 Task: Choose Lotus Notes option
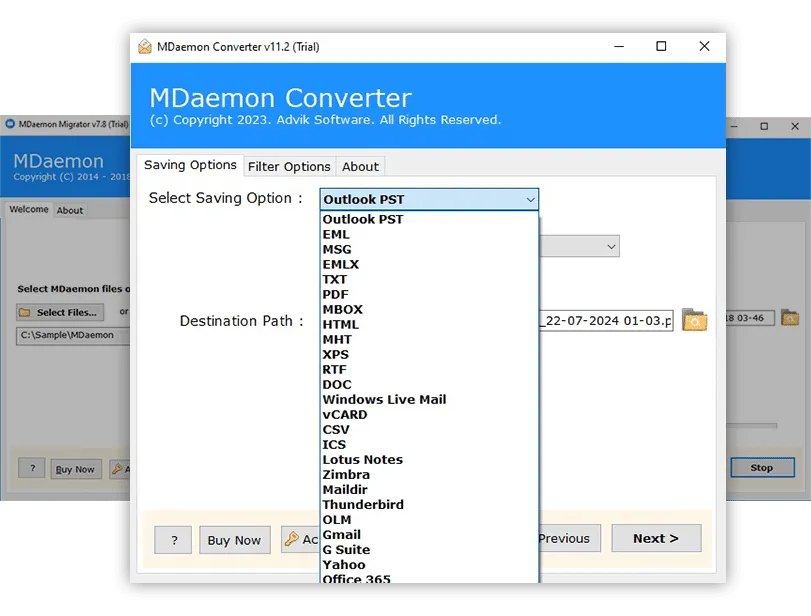[429, 459]
